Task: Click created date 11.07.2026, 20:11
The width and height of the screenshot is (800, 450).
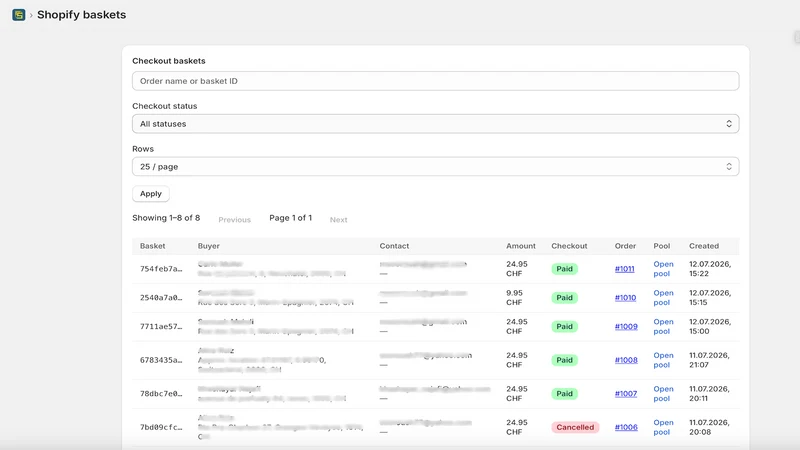Action: (x=710, y=394)
